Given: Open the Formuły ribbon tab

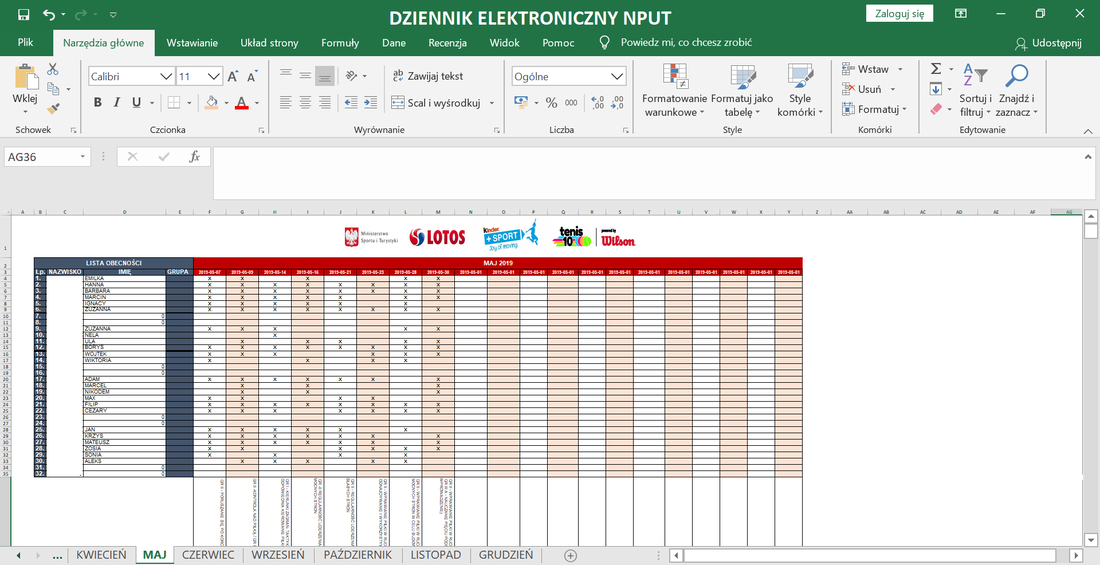Looking at the screenshot, I should (340, 43).
